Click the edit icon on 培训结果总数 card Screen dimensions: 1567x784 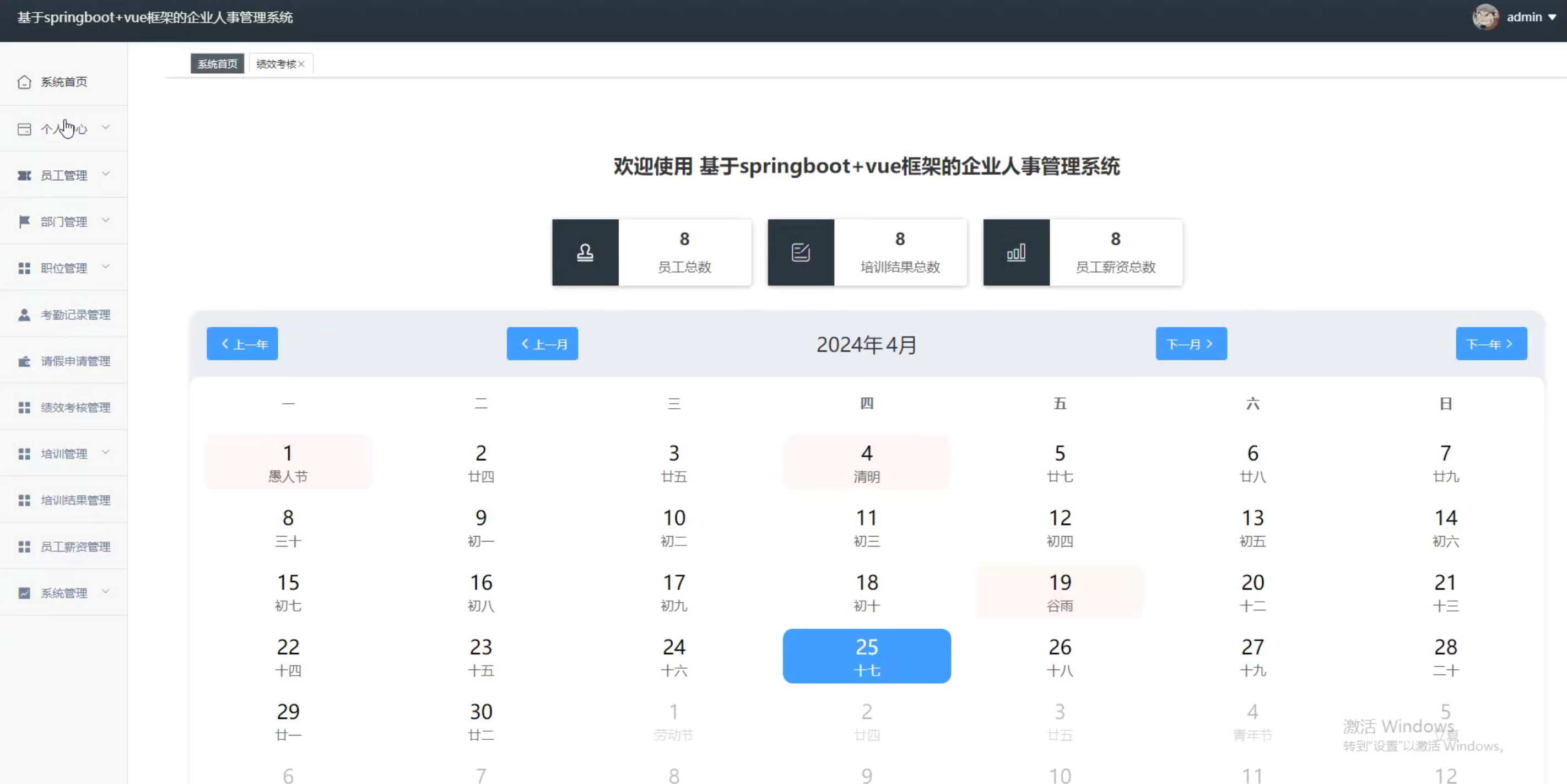pos(801,252)
